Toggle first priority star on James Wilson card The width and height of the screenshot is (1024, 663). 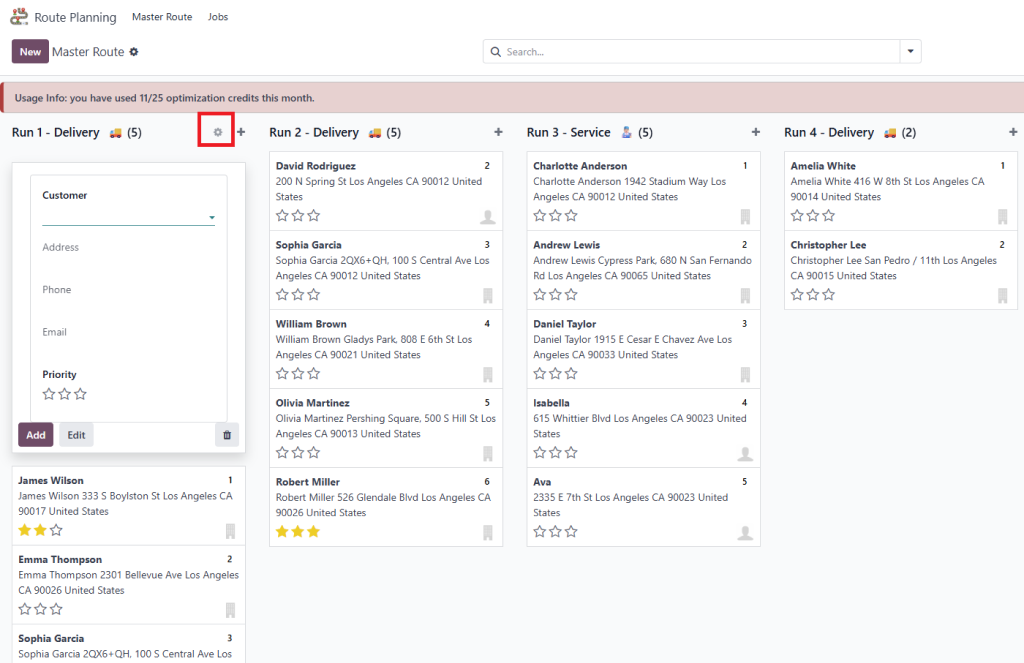click(25, 530)
